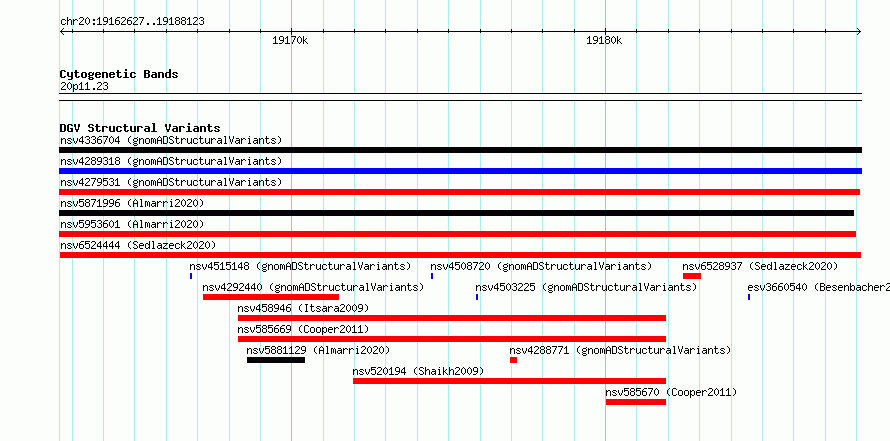
Task: Select the black nsv5871996 variant bar
Action: (x=456, y=213)
